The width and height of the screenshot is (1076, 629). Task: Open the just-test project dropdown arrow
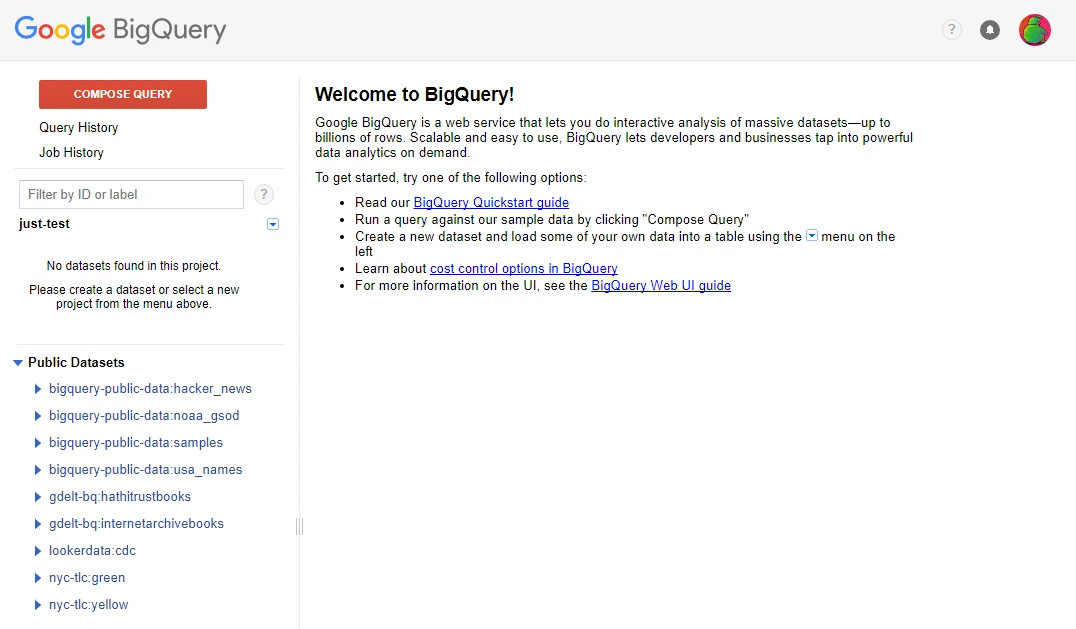[x=272, y=224]
